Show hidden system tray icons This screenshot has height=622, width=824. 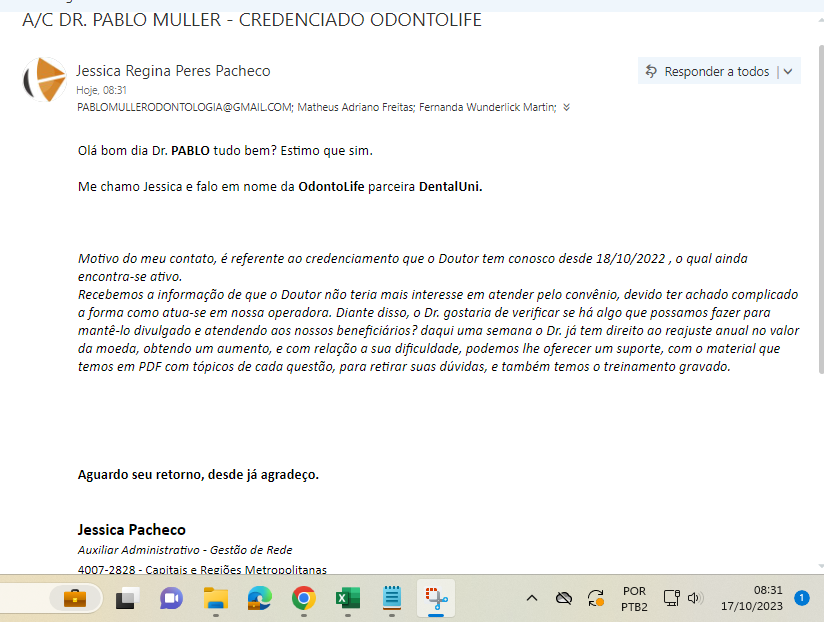click(532, 598)
